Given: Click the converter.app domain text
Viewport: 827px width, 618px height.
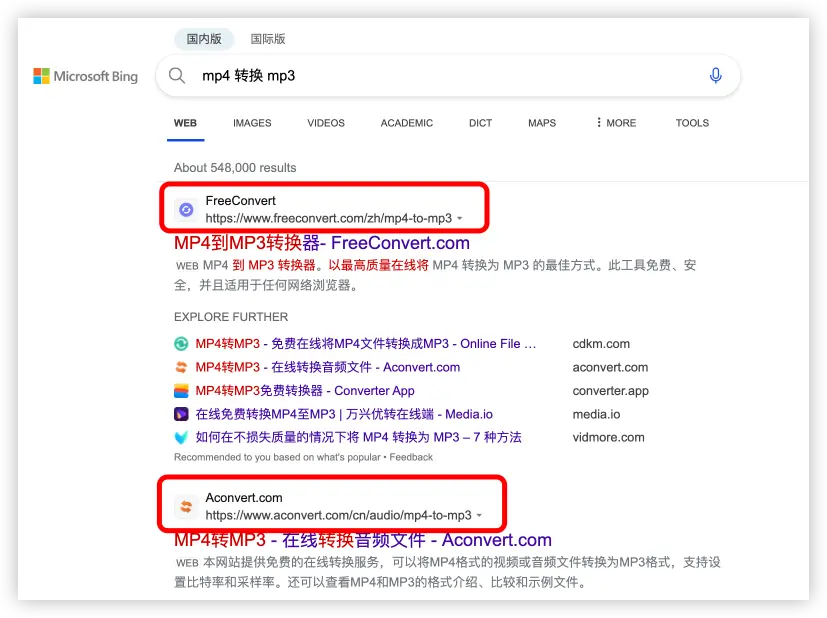Looking at the screenshot, I should 611,391.
